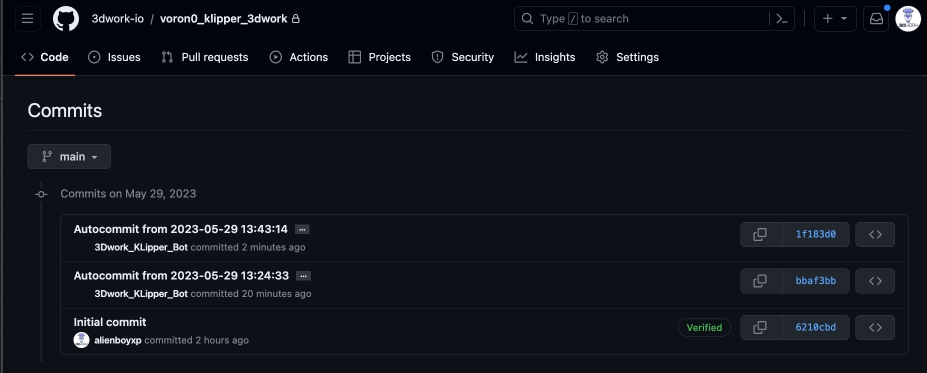Browse repository at commit 1f183d0
Screen dimensions: 927x373
(x=875, y=234)
